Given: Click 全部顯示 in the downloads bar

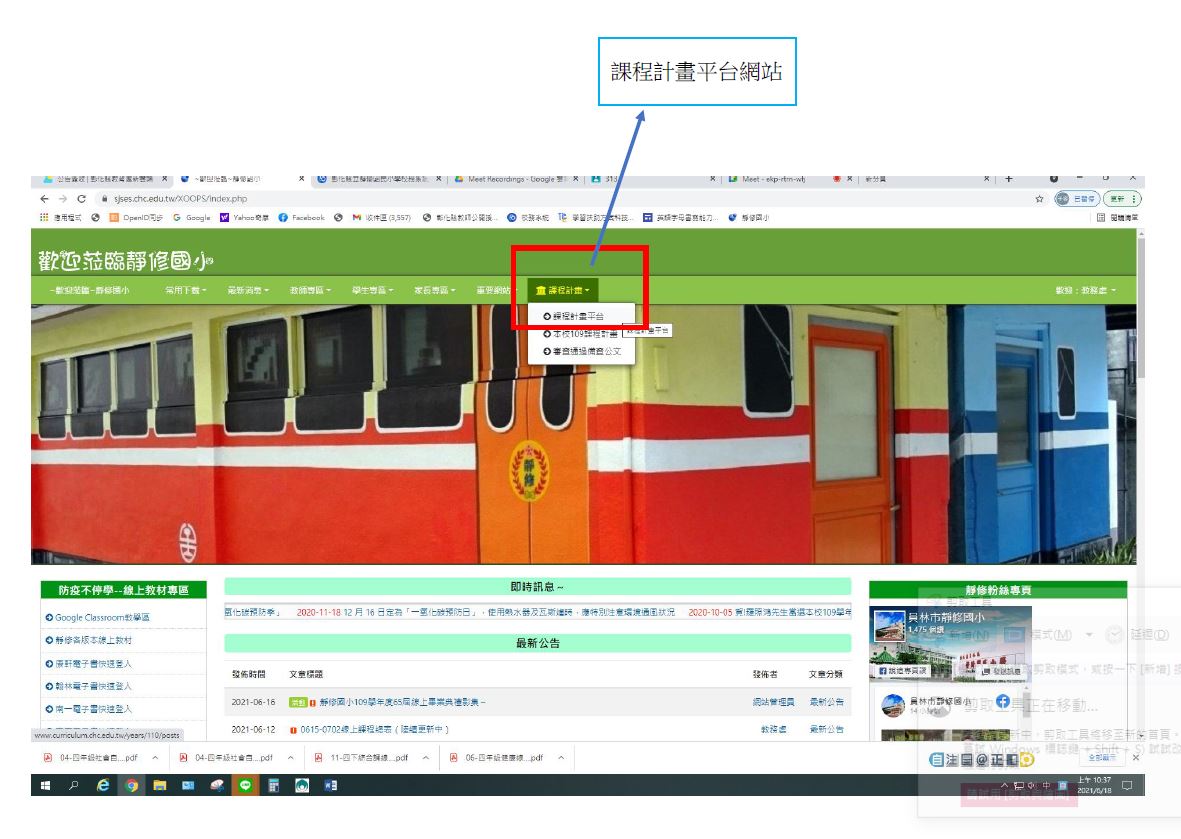Looking at the screenshot, I should (x=1103, y=758).
